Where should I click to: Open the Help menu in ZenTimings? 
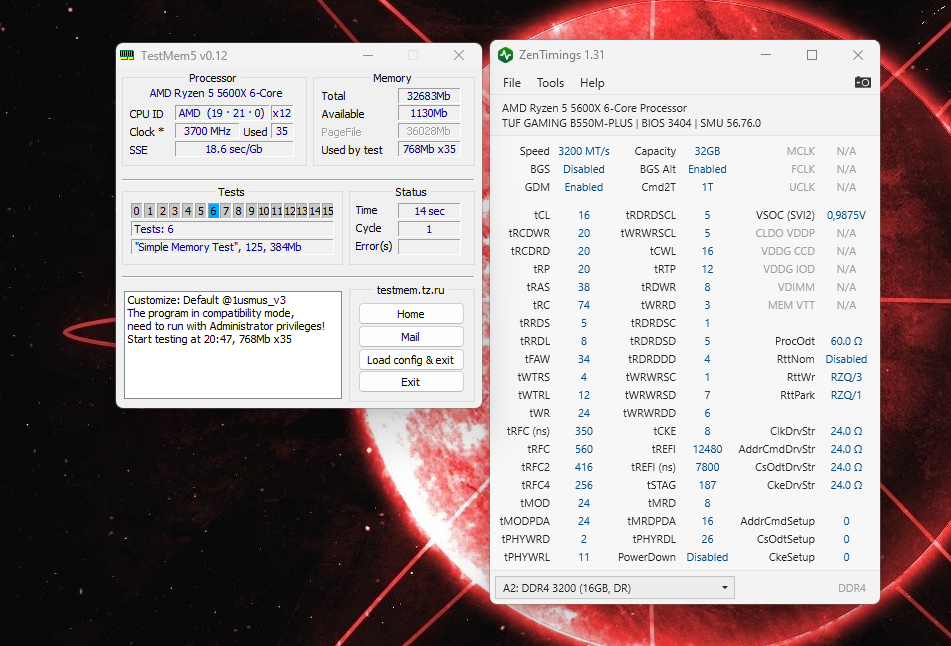[591, 83]
